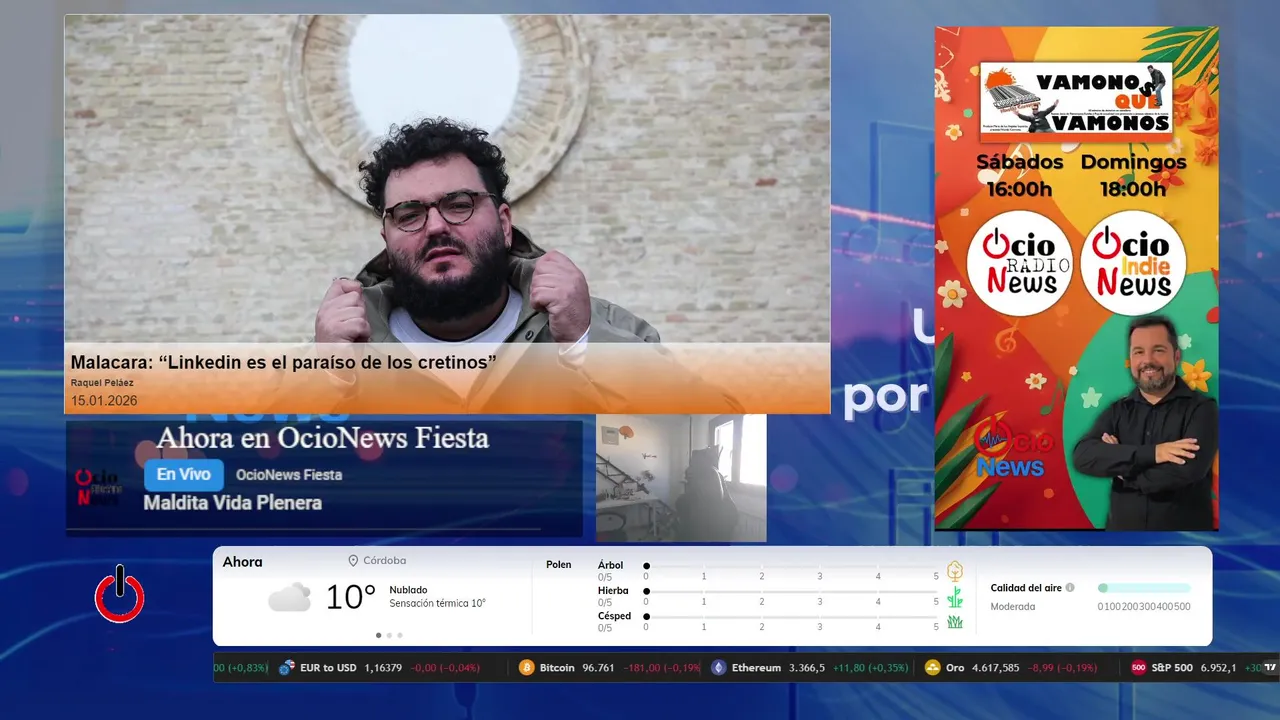This screenshot has width=1280, height=720.
Task: Click the Ocio Indie News circle logo
Action: 1133,263
